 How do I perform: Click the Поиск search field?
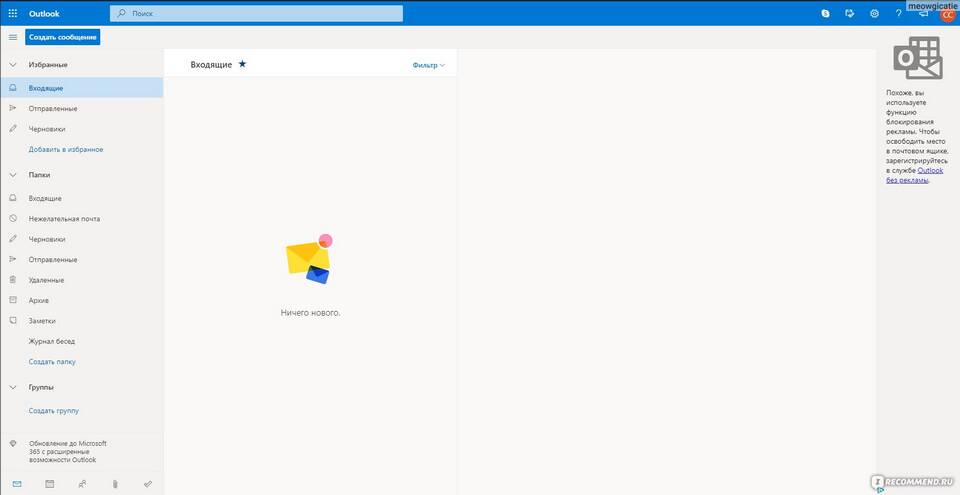260,13
